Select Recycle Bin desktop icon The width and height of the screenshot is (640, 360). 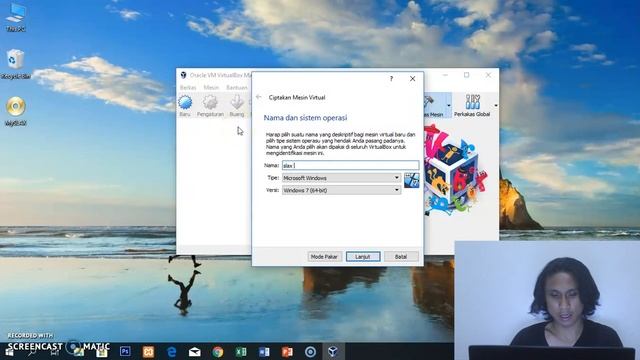16,64
